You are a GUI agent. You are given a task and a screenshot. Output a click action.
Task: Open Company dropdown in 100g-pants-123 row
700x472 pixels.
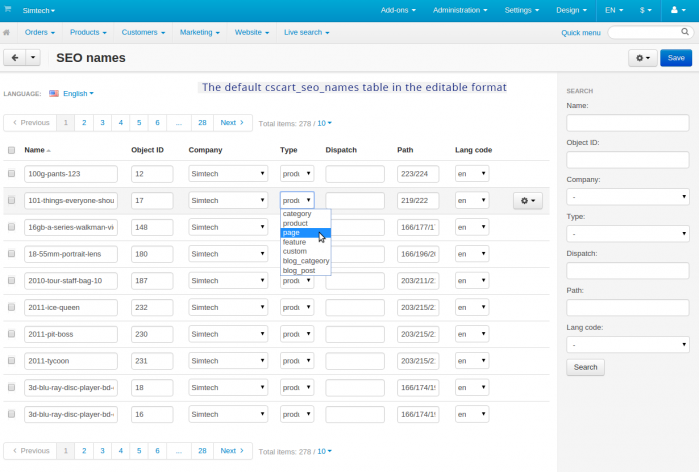click(x=228, y=174)
